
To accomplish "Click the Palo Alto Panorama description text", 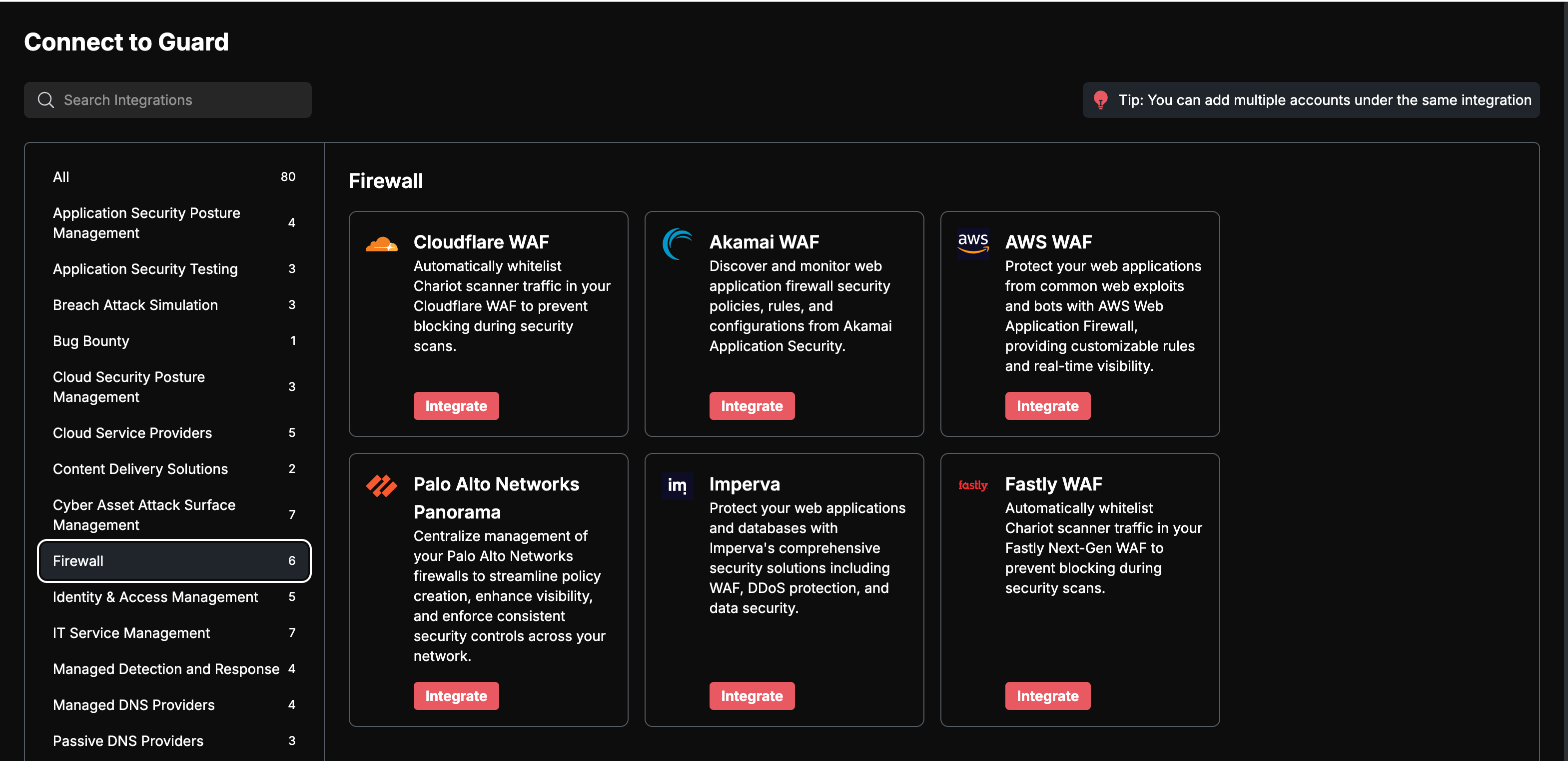I will tap(510, 596).
